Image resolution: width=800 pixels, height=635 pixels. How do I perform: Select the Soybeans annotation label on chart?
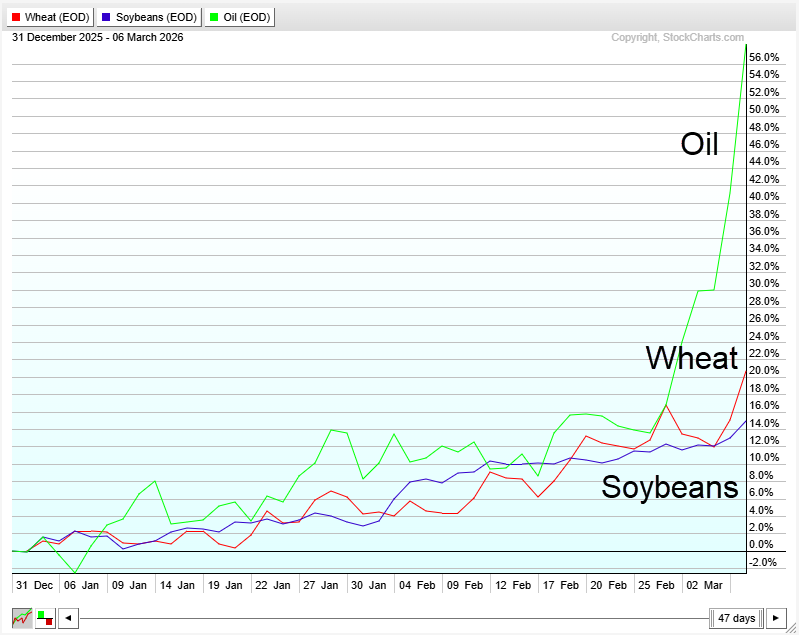point(669,487)
